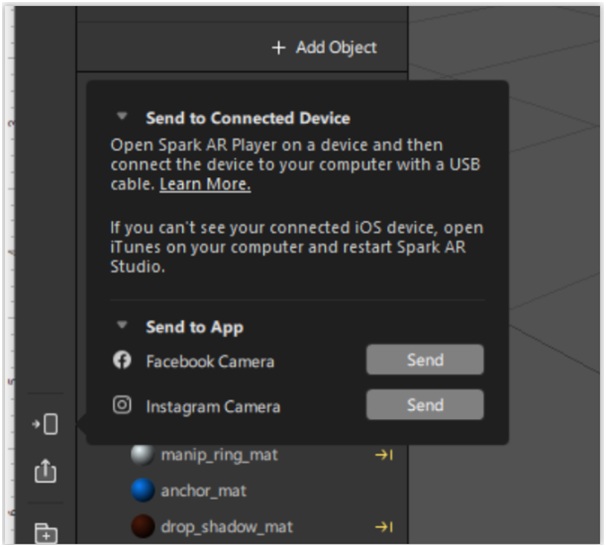The width and height of the screenshot is (606, 547).
Task: Collapse the Send to App section
Action: click(x=122, y=324)
